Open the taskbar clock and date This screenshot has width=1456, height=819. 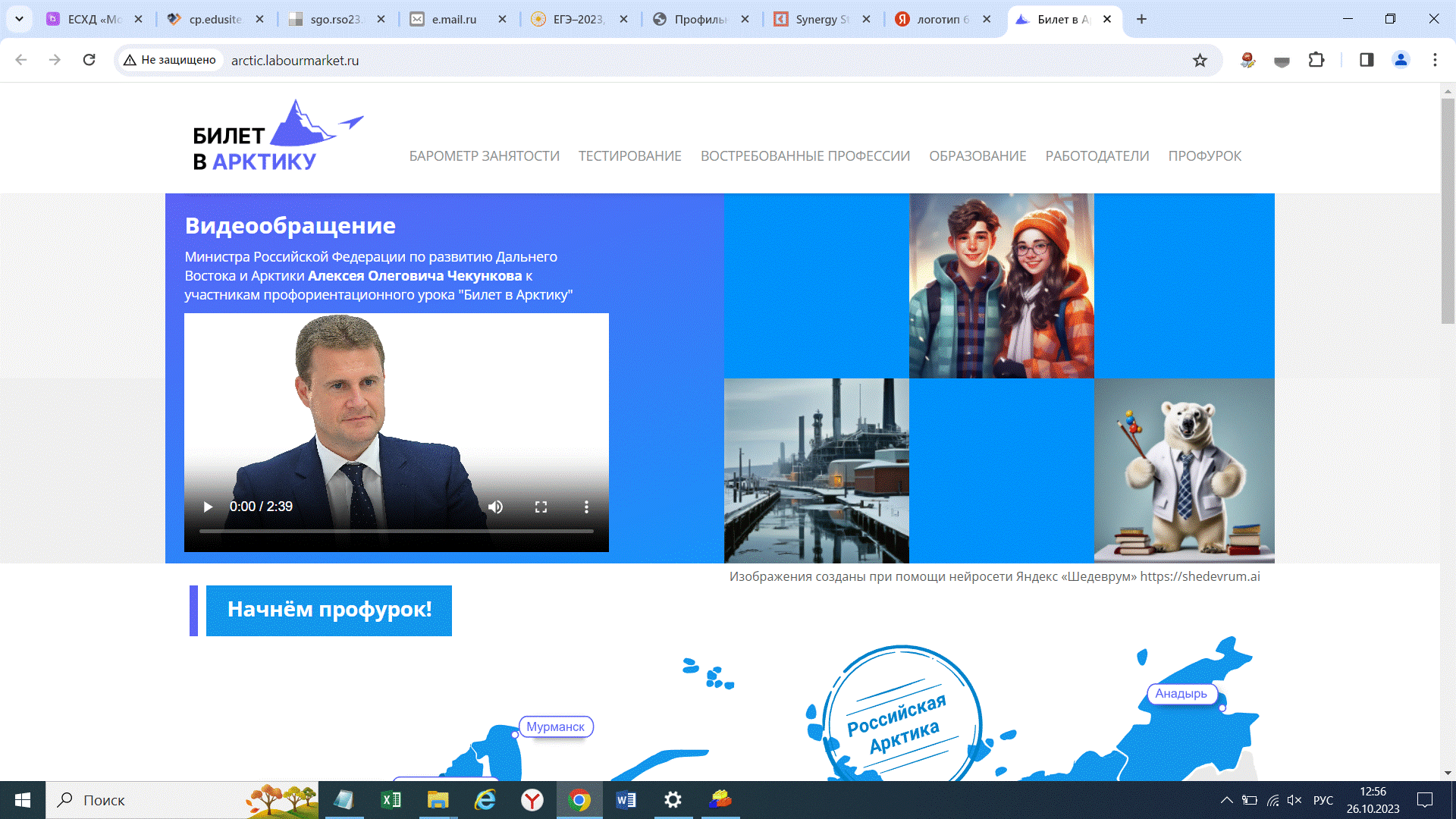(1373, 800)
